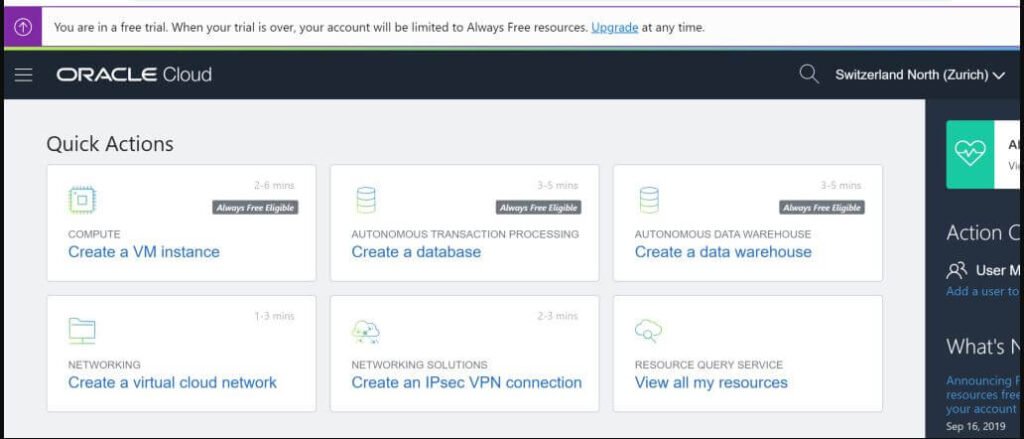The width and height of the screenshot is (1024, 439).
Task: Click AUTONOMOUS TRANSACTION PROCESSING label
Action: [x=465, y=234]
